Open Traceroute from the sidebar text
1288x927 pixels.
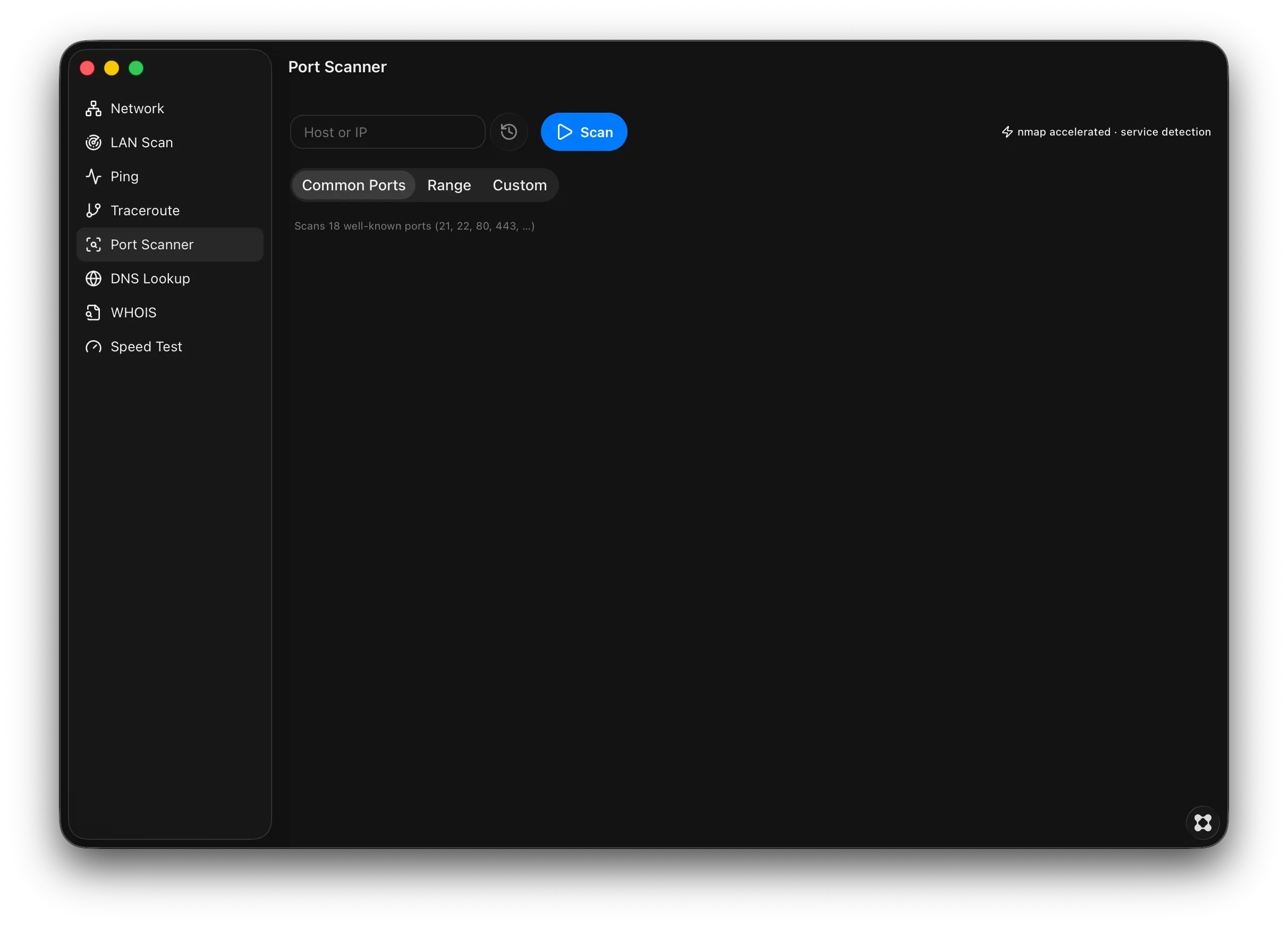click(145, 210)
